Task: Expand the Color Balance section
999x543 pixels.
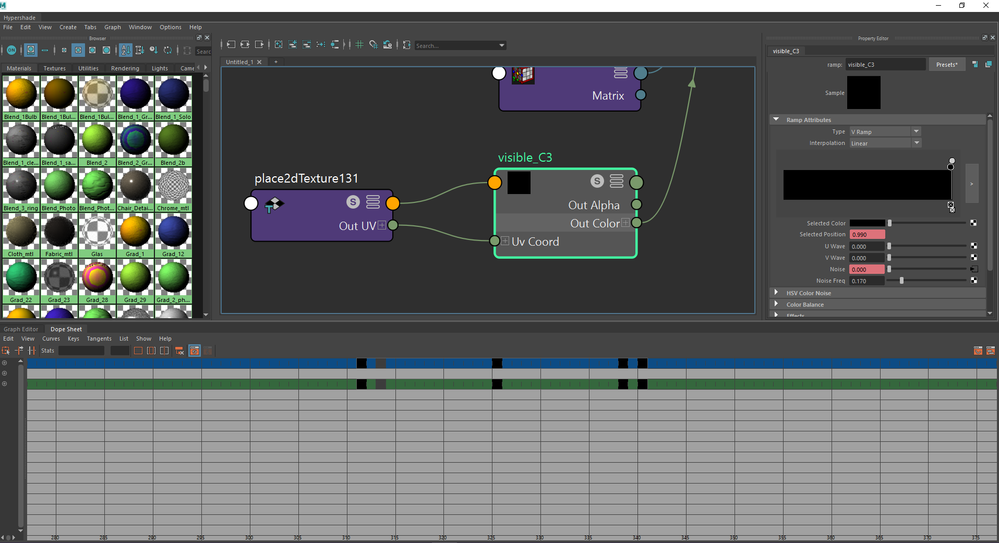Action: [x=776, y=304]
